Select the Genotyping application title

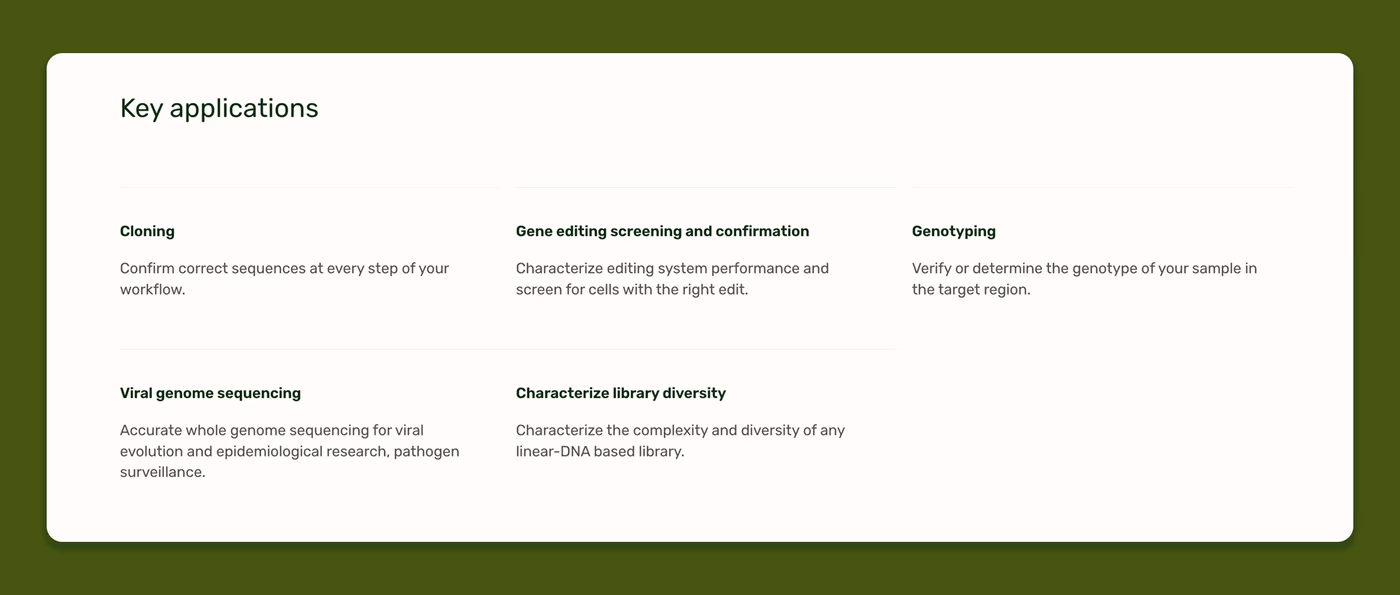click(953, 231)
